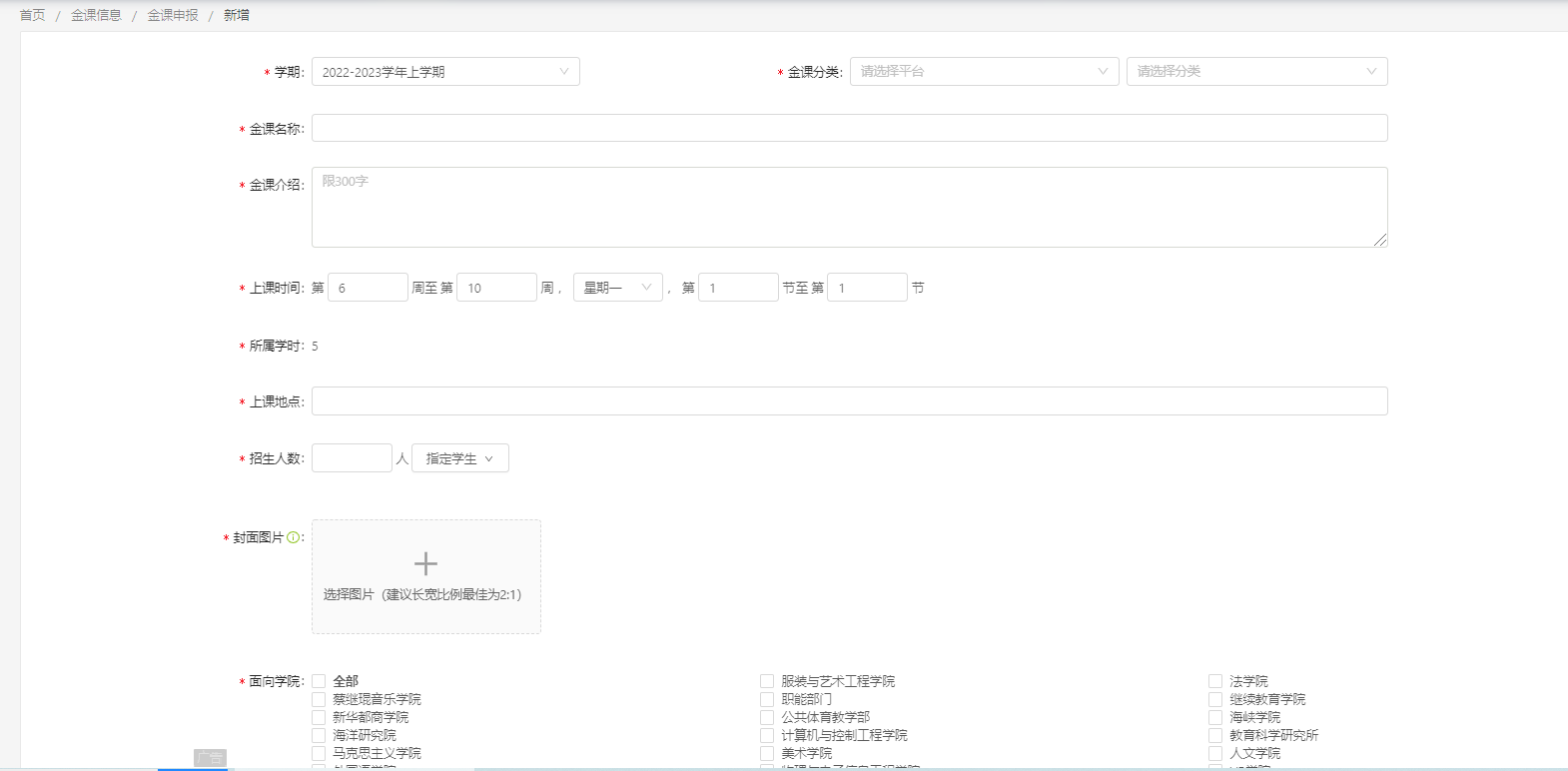This screenshot has height=771, width=1568.
Task: Open the 星期一 weekday dropdown
Action: tap(617, 288)
